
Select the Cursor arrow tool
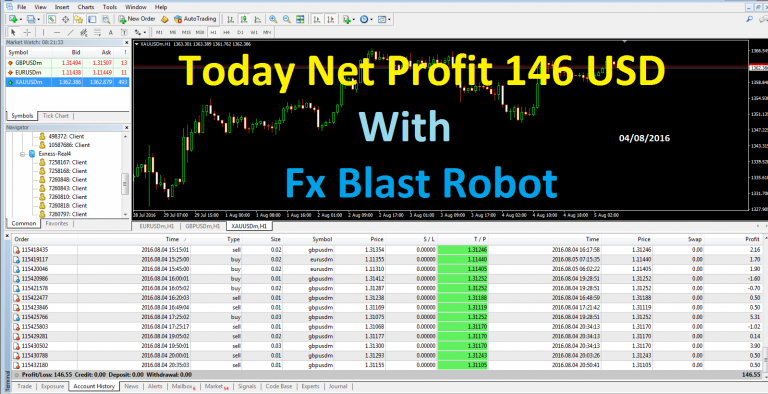click(x=14, y=32)
